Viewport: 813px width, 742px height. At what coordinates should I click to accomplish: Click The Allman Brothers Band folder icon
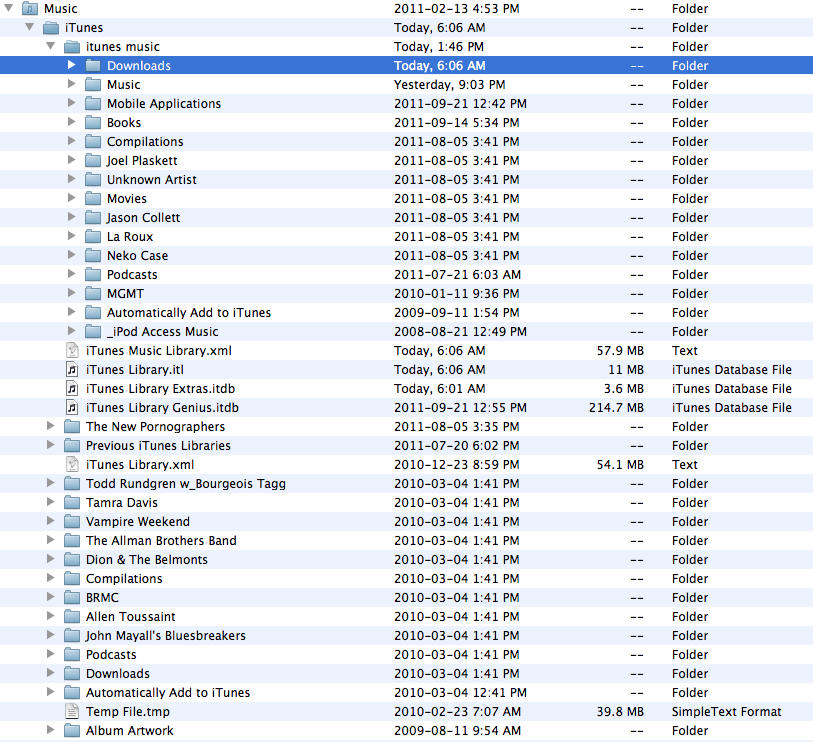pos(72,540)
